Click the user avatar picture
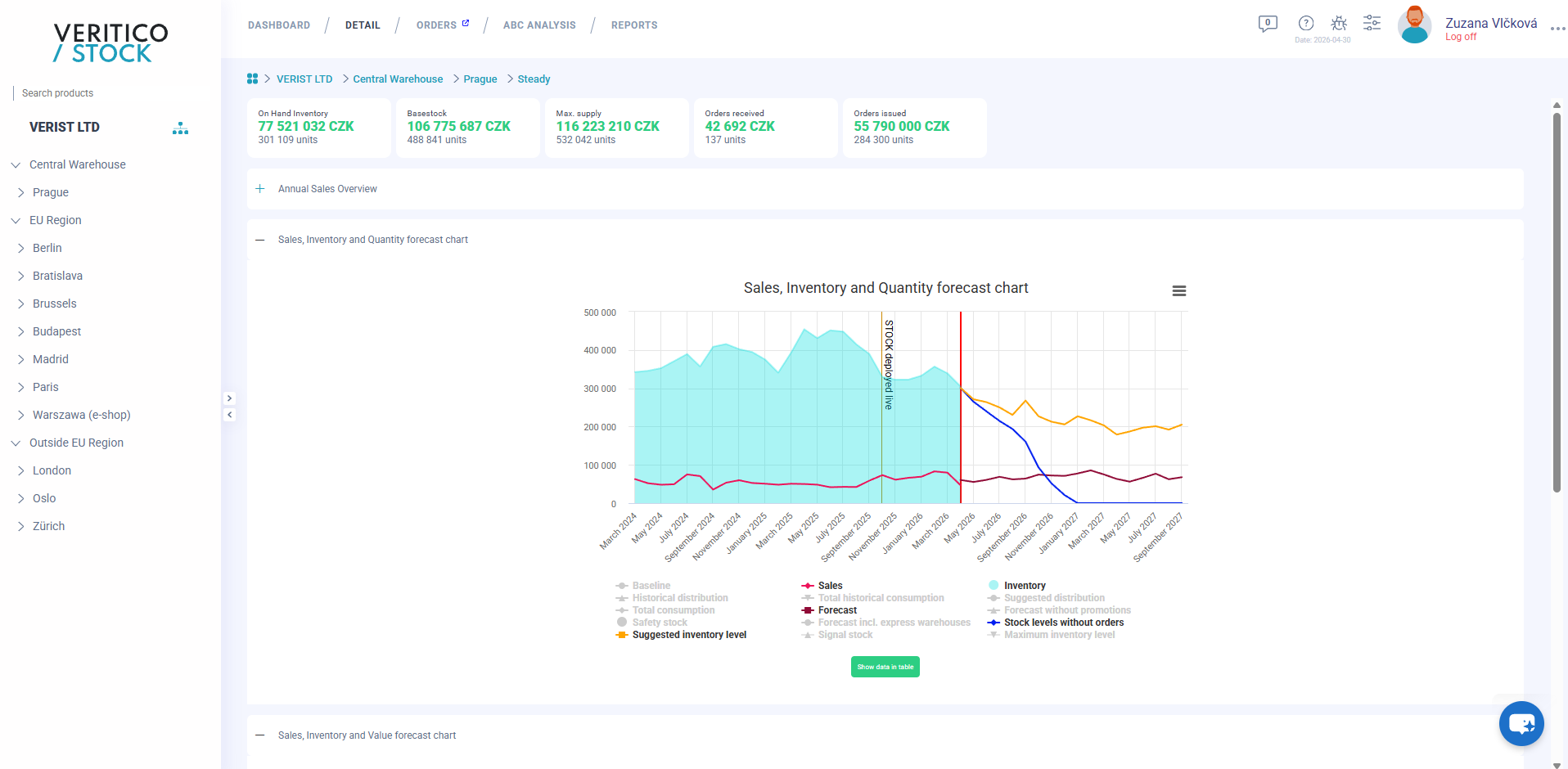This screenshot has height=769, width=1568. [x=1415, y=25]
